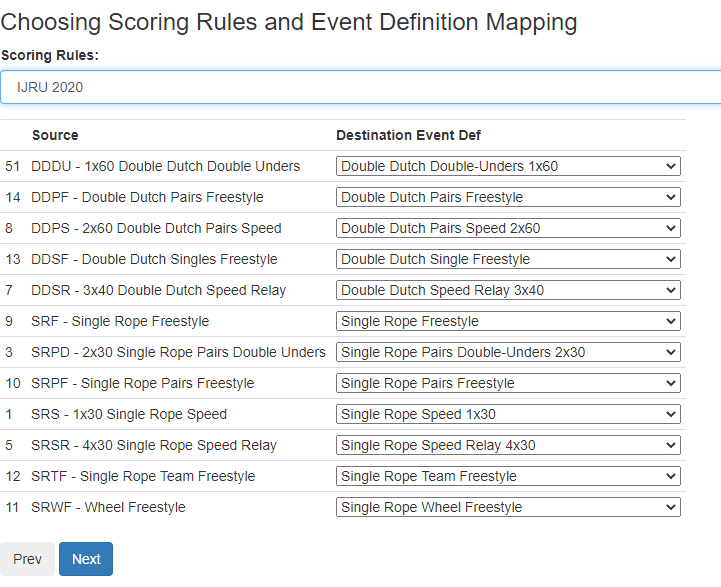721x587 pixels.
Task: Open Double Dutch Double-Unders 1x60 dropdown
Action: click(x=508, y=166)
